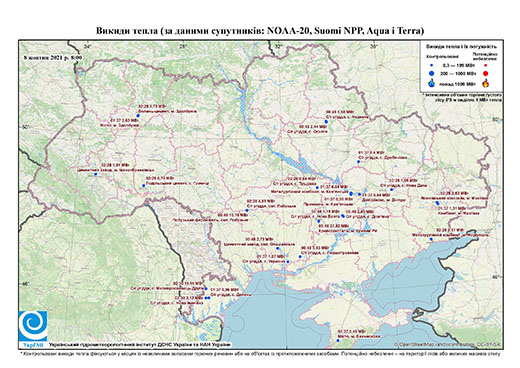Click the map title 'Викиди тепла'

click(x=260, y=31)
